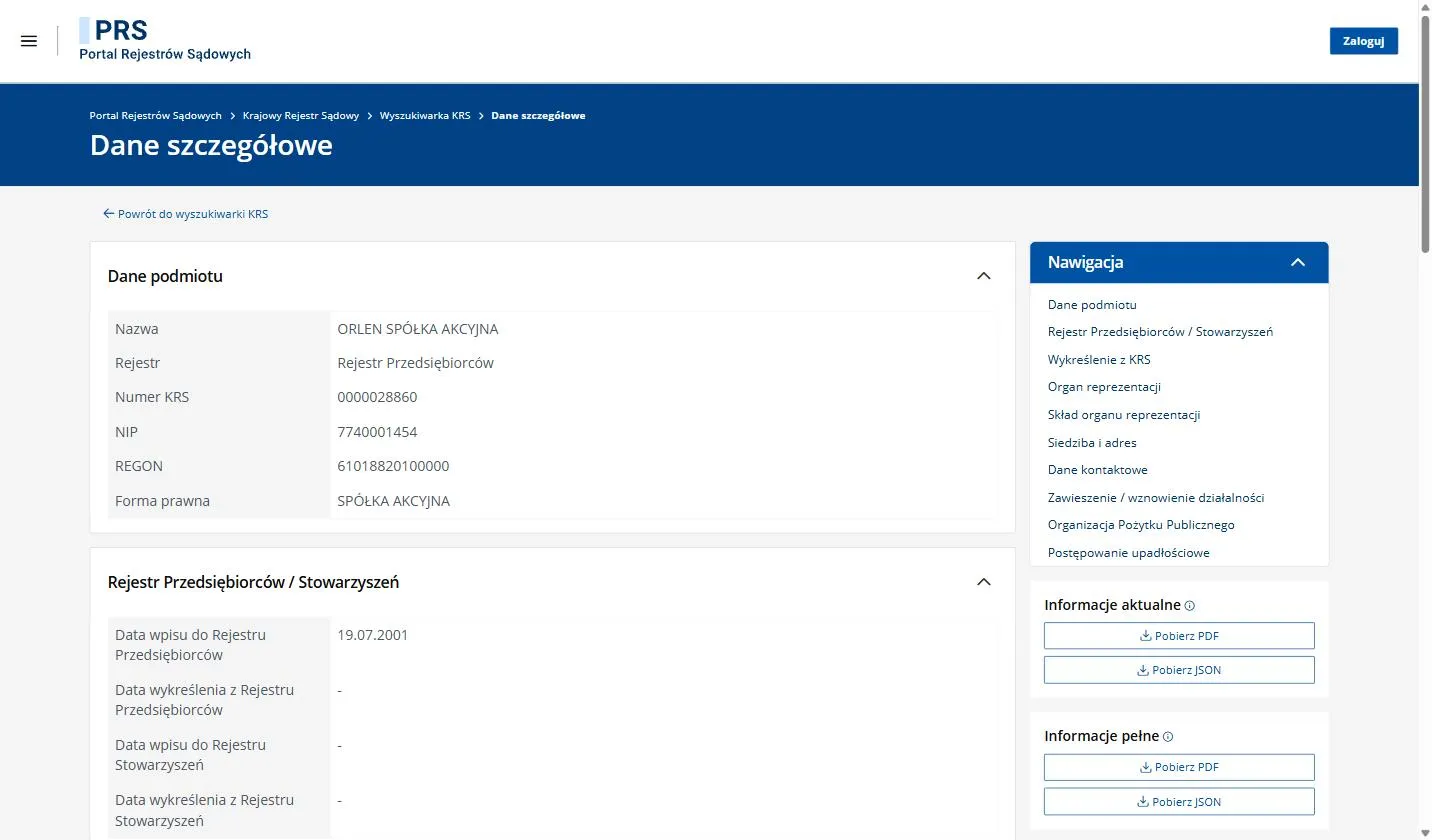Click the PRS Portal Rejestrów Sądowych logo
This screenshot has height=840, width=1432.
(x=165, y=40)
